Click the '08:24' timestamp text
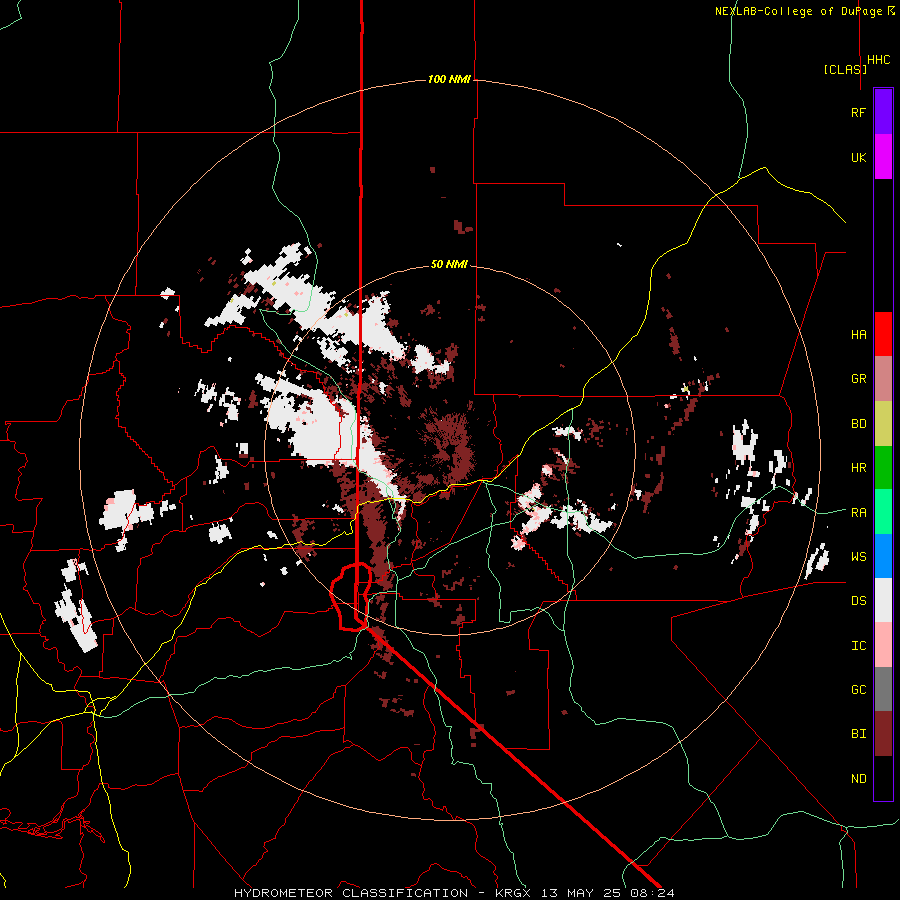Image resolution: width=900 pixels, height=900 pixels. 653,893
